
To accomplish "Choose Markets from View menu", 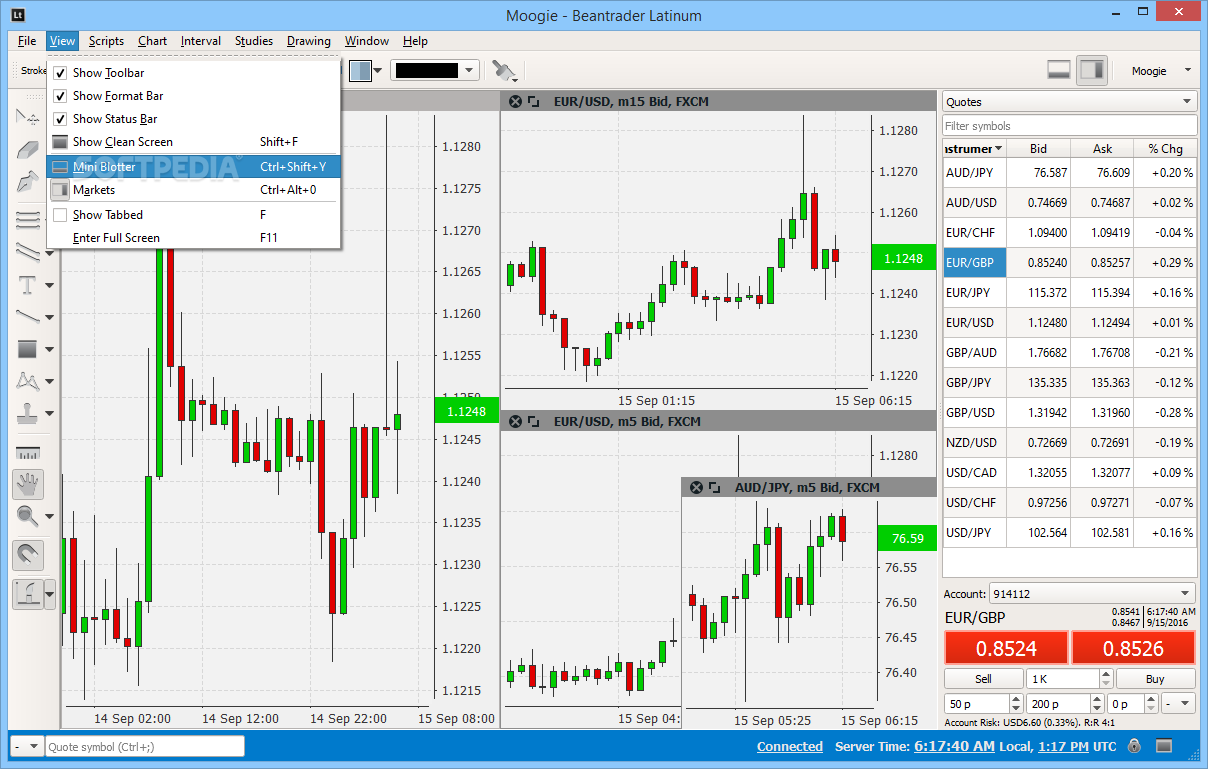I will (194, 190).
